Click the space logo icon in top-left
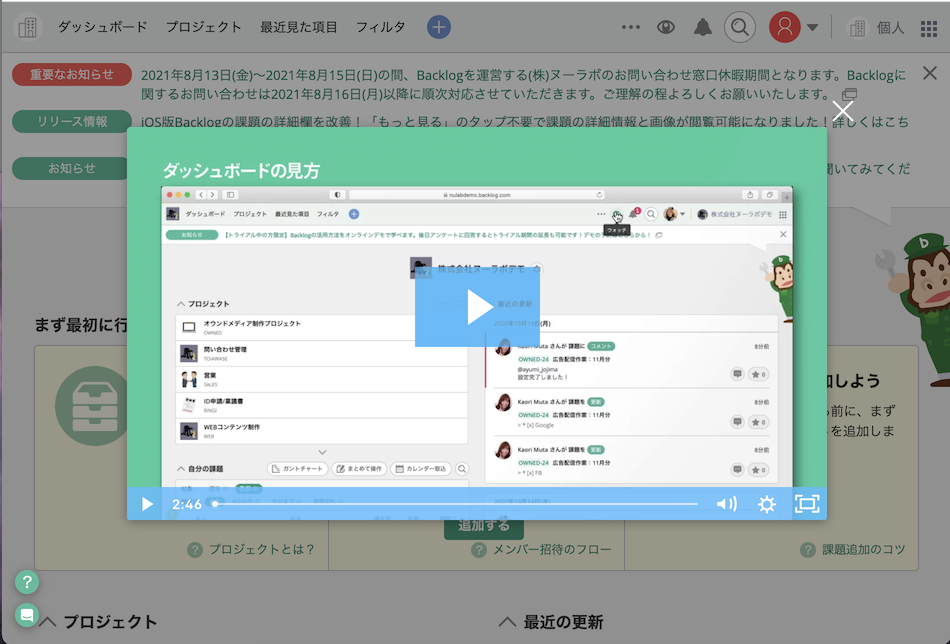This screenshot has height=644, width=950. 27,27
